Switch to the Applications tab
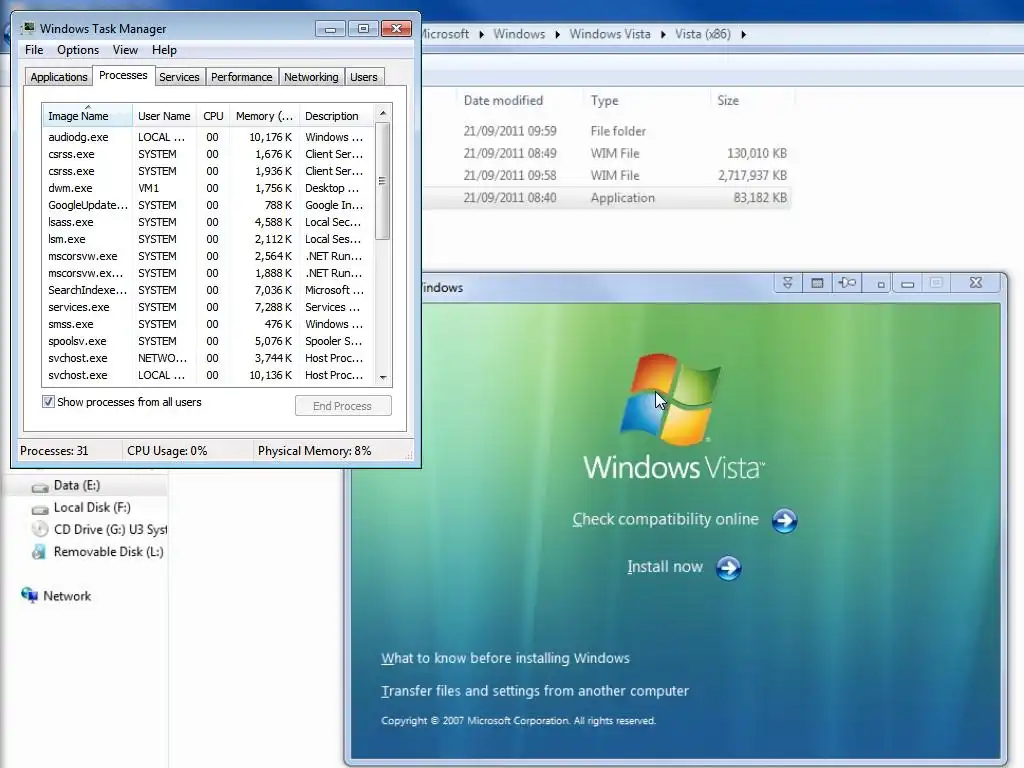This screenshot has height=768, width=1024. [59, 77]
